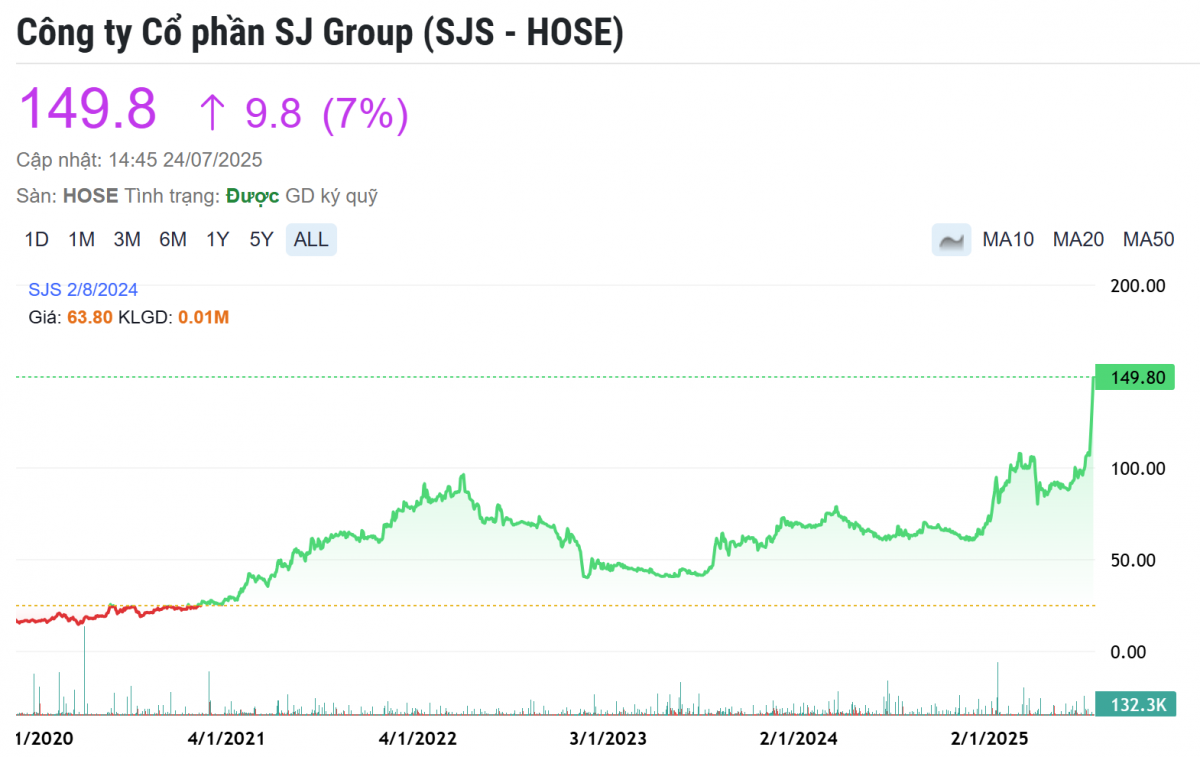Click the green Được status text
This screenshot has width=1200, height=757.
[x=252, y=196]
